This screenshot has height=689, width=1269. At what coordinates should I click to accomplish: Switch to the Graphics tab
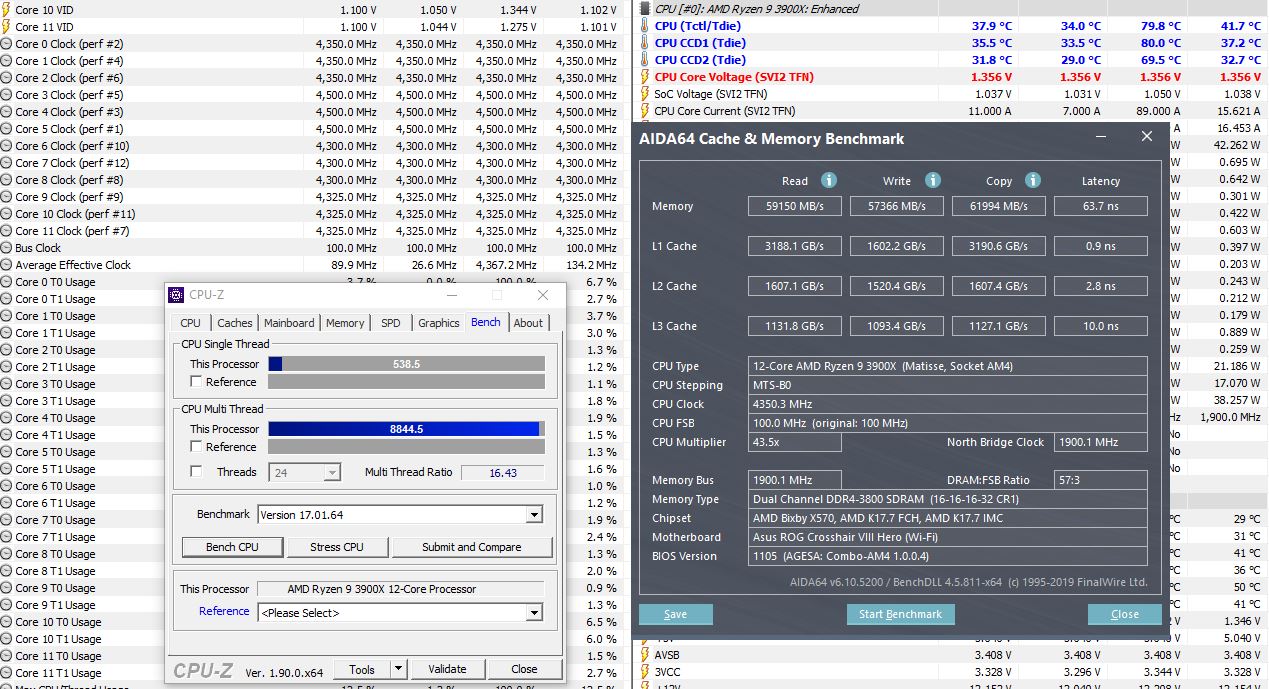tap(439, 323)
